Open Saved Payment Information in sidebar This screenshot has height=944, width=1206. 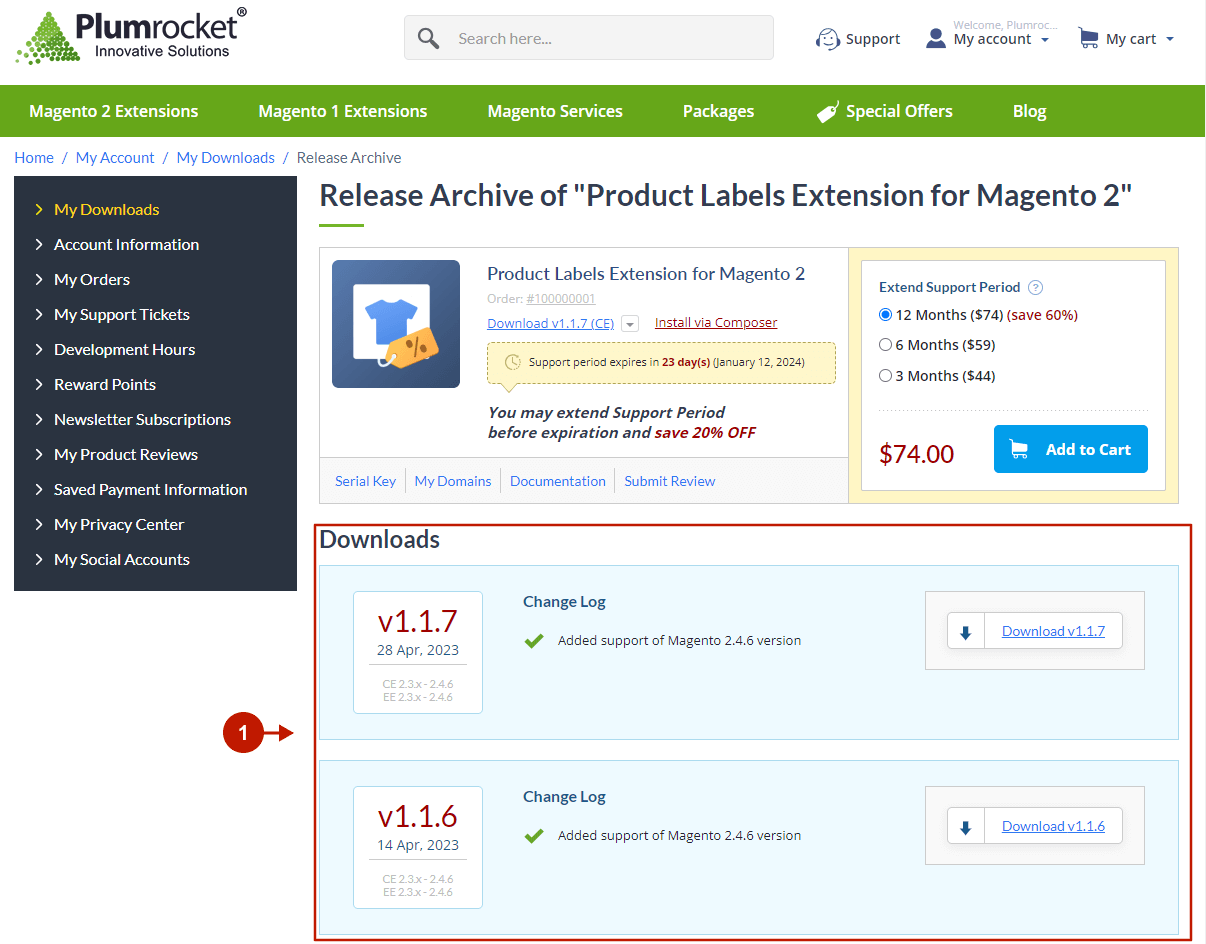(x=150, y=489)
